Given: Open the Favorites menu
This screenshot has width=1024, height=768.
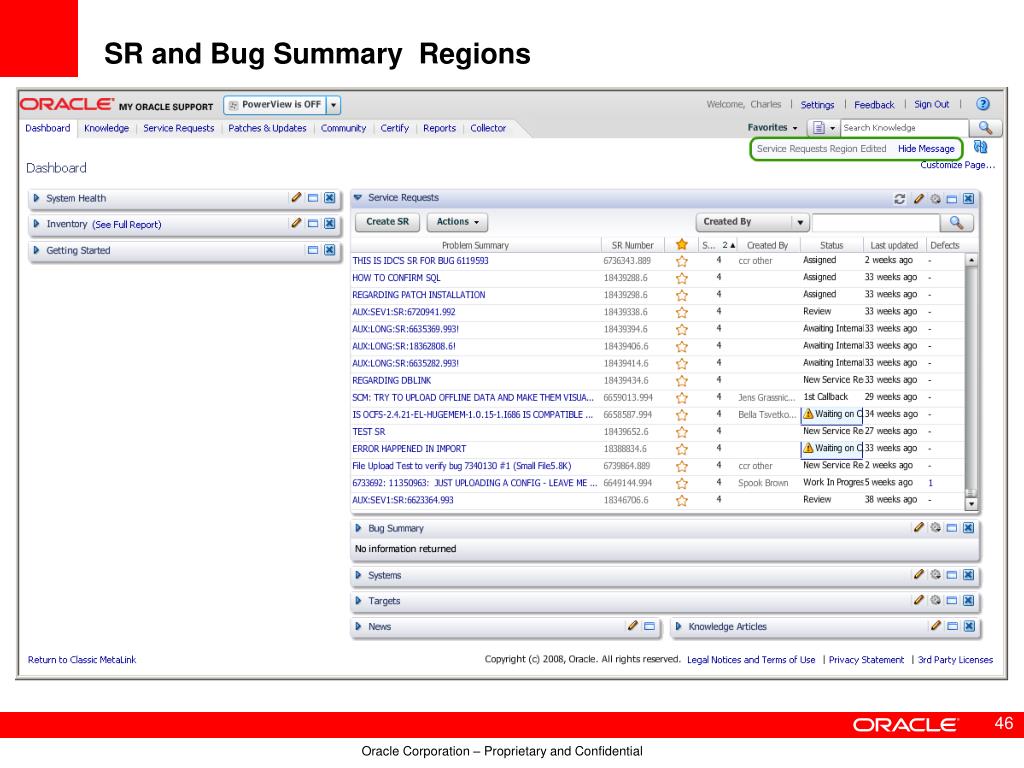Looking at the screenshot, I should [x=773, y=128].
